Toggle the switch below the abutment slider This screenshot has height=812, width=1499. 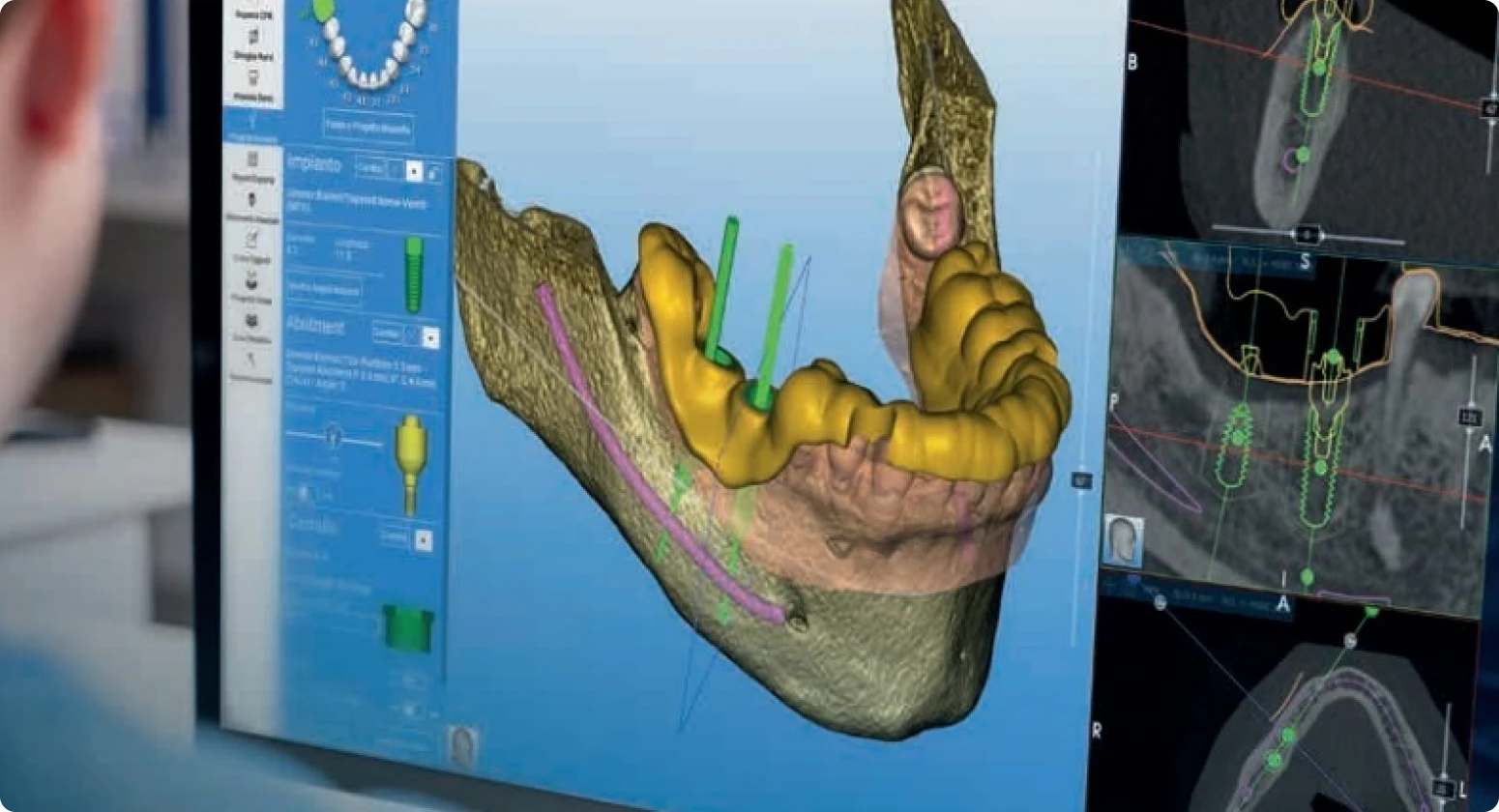click(x=304, y=494)
